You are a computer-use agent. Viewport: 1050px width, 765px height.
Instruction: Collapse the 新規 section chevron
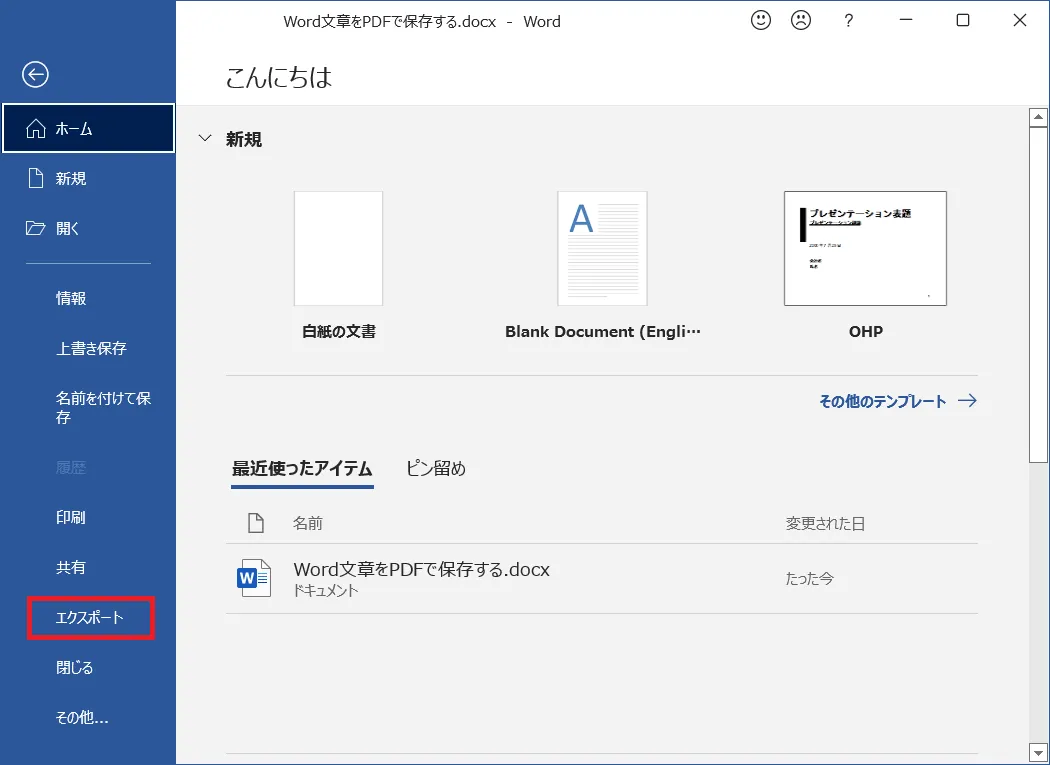point(205,139)
